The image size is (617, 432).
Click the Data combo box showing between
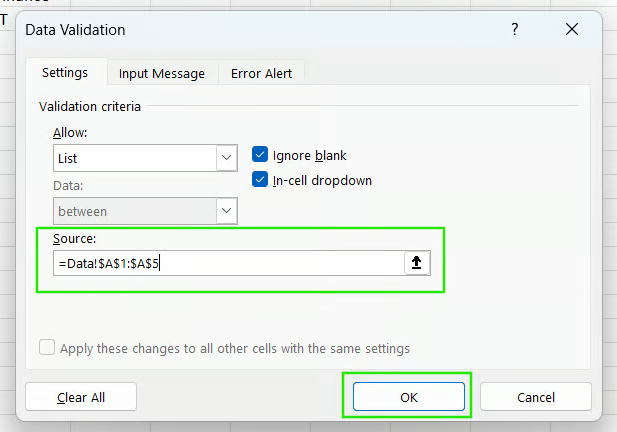tap(134, 211)
